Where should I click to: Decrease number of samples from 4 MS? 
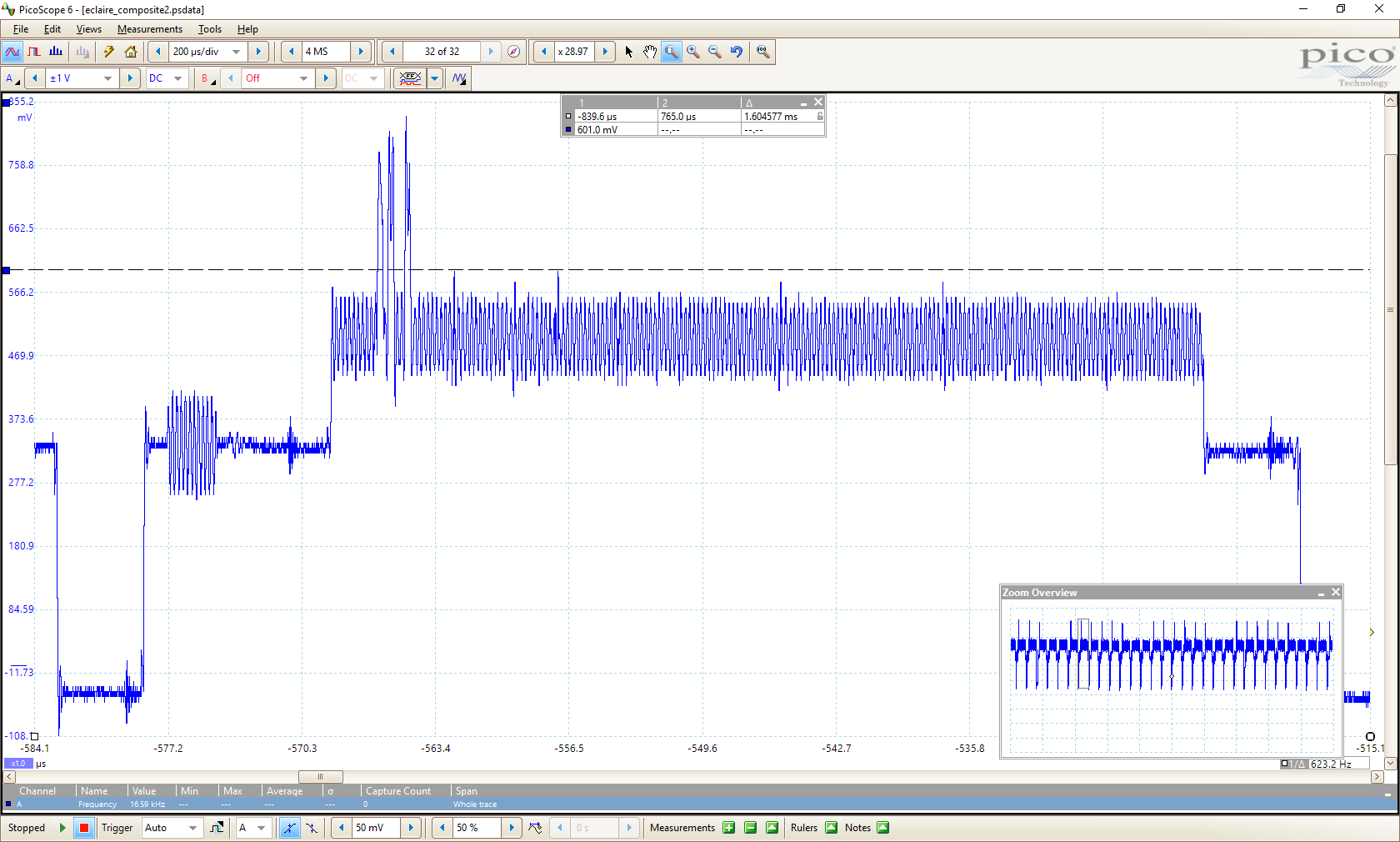[291, 52]
